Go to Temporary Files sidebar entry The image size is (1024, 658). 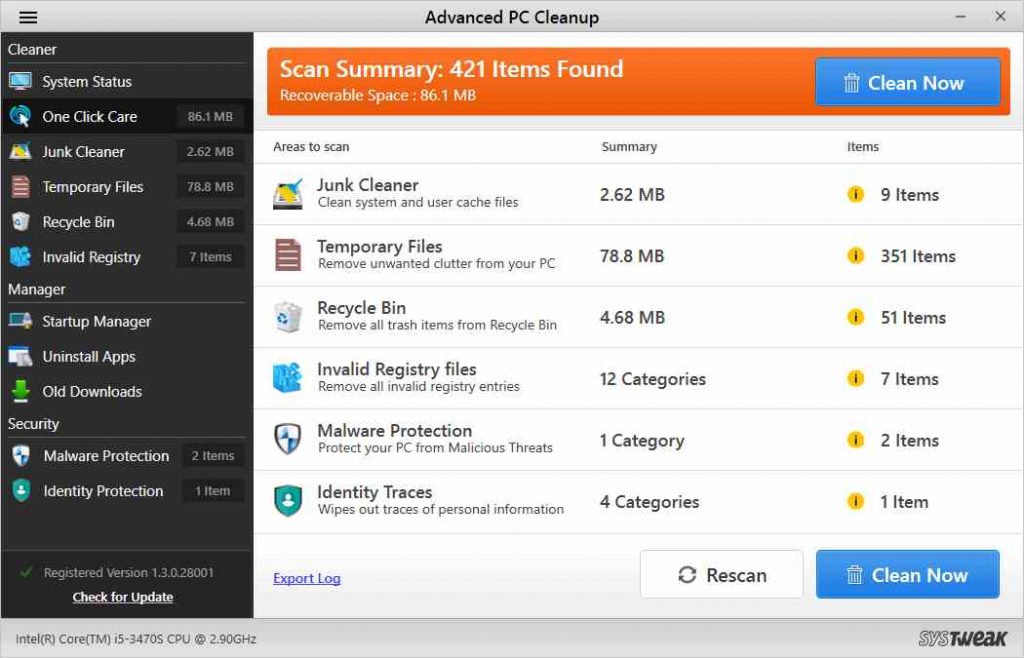(127, 187)
